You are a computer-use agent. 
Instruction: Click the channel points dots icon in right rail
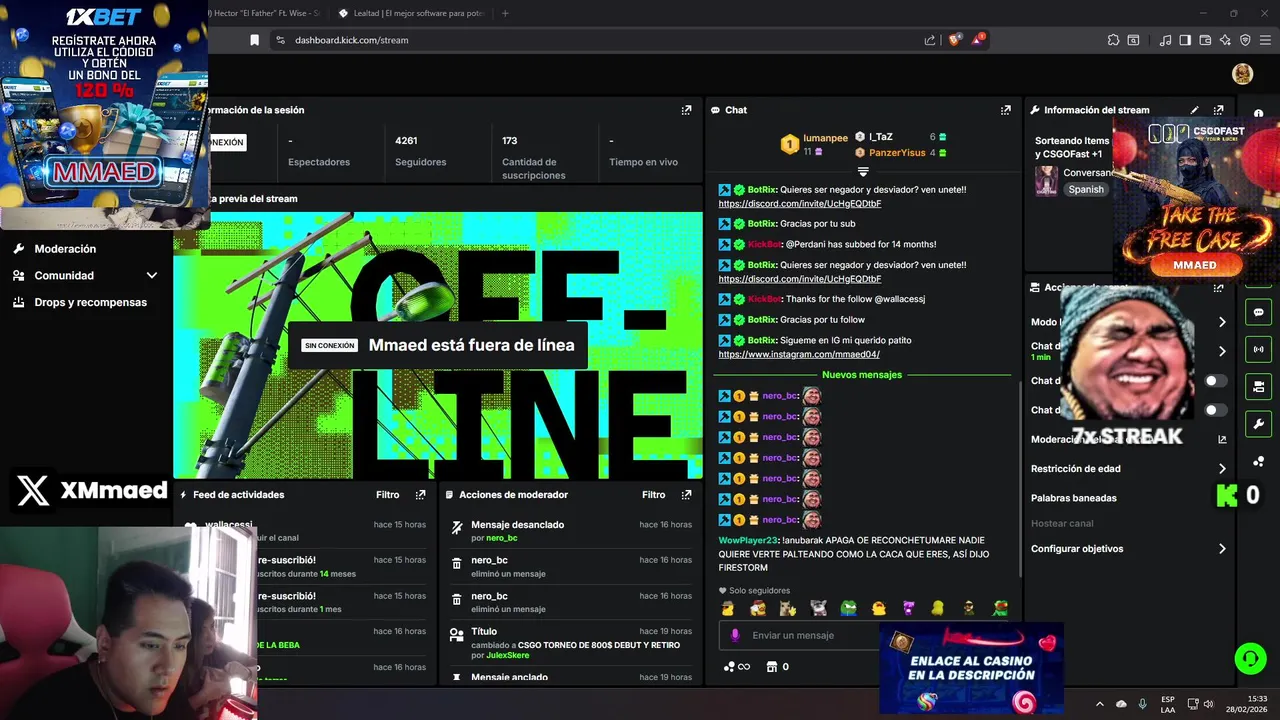1258,461
